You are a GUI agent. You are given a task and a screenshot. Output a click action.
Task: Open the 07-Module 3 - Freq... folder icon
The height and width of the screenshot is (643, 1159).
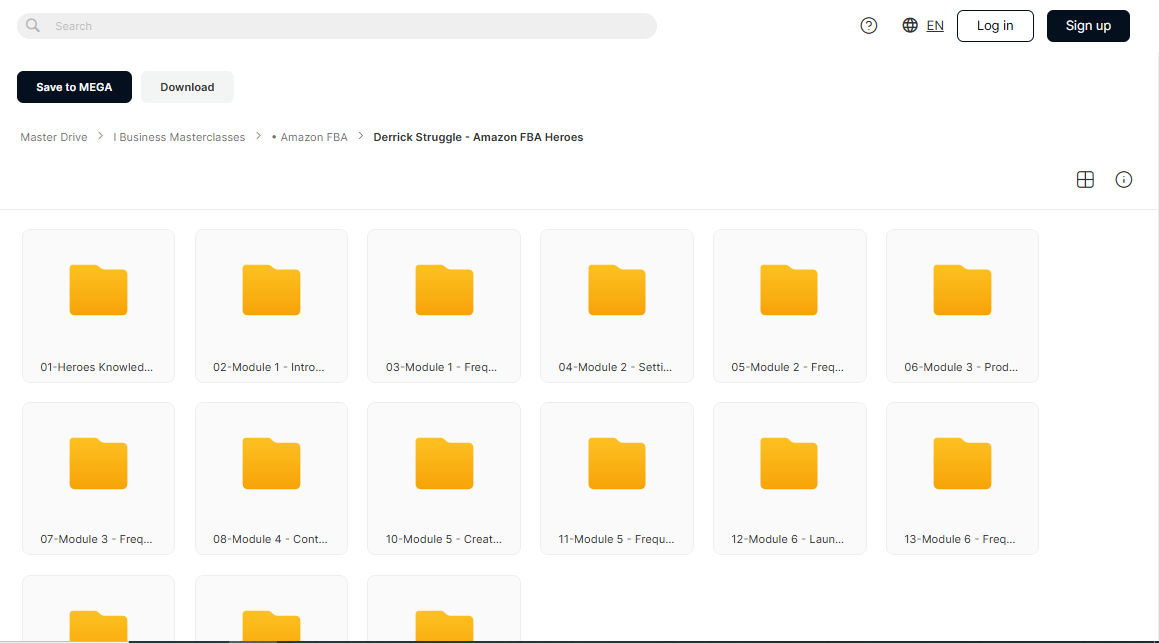(x=98, y=463)
